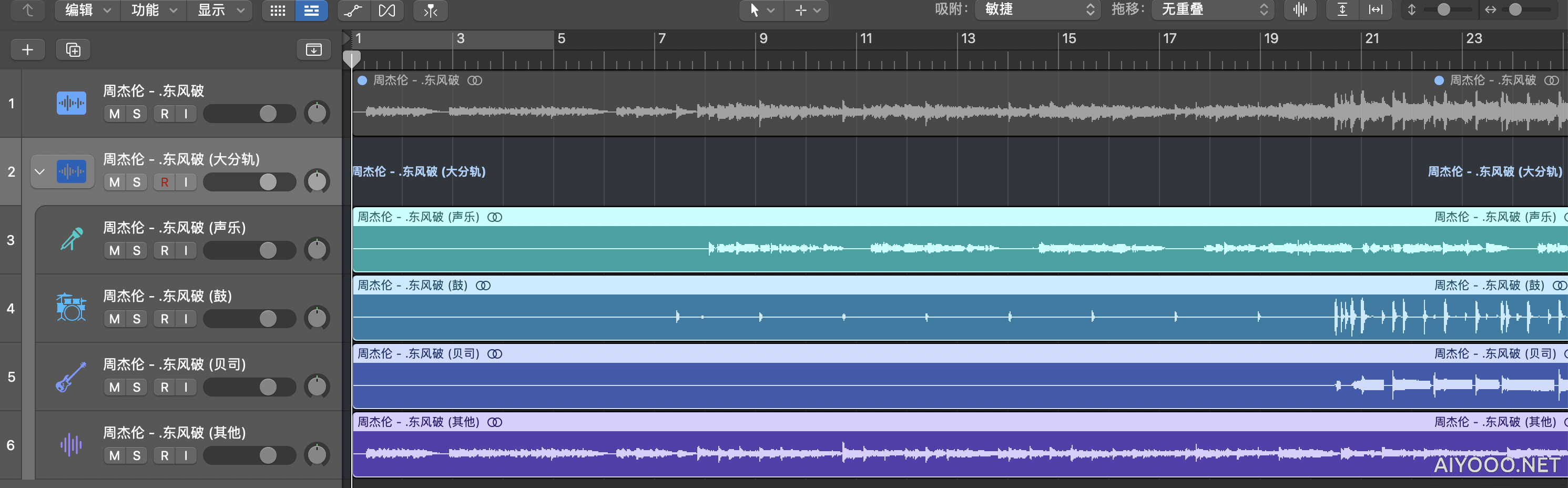This screenshot has width=1568, height=488.
Task: Solo track 1 周杰伦 - .东风破
Action: point(136,114)
